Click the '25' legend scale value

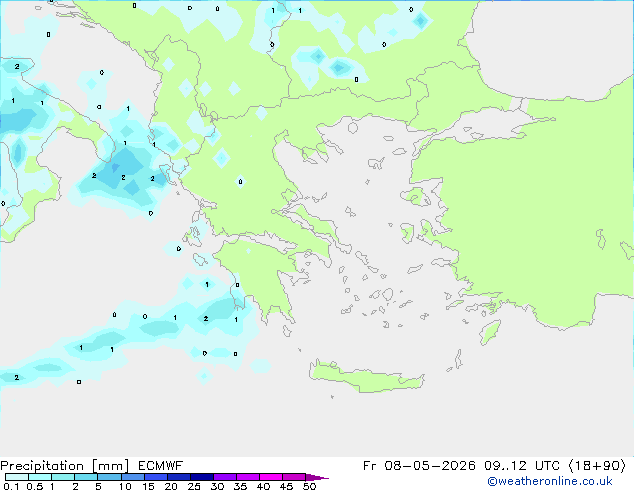(x=194, y=486)
